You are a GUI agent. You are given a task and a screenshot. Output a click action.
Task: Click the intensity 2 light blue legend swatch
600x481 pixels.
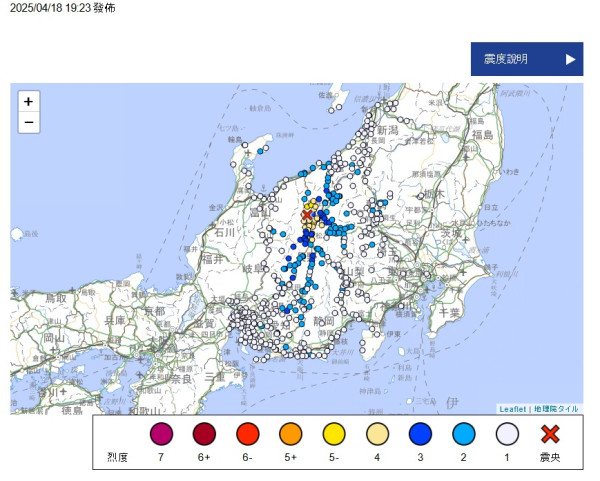tap(464, 434)
